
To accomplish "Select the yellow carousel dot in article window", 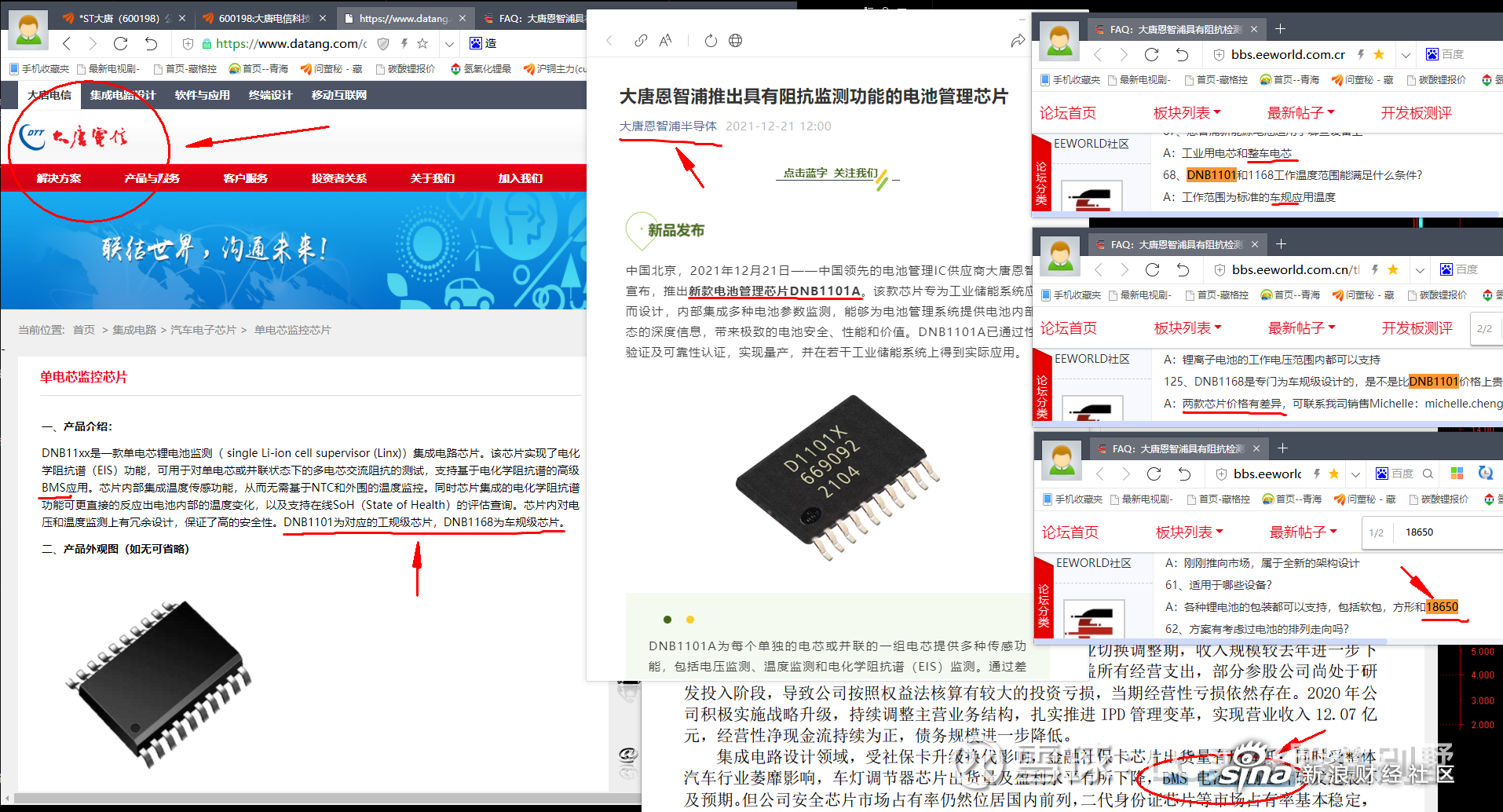I will (x=690, y=620).
